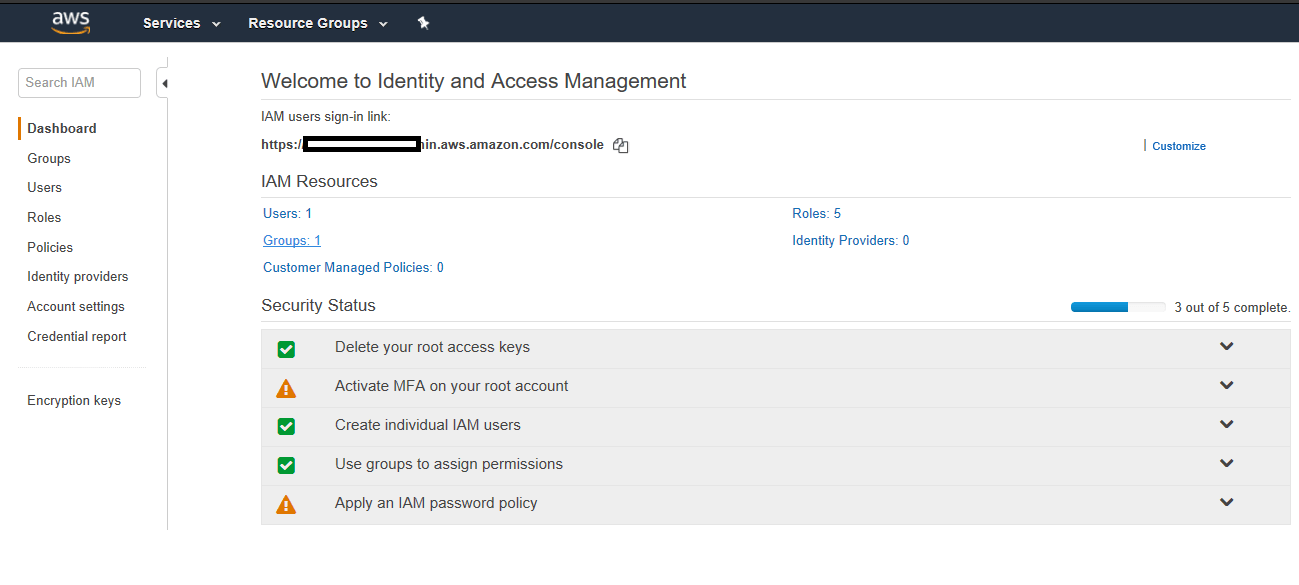The width and height of the screenshot is (1299, 585).
Task: Copy the IAM sign-in link icon
Action: click(x=621, y=145)
